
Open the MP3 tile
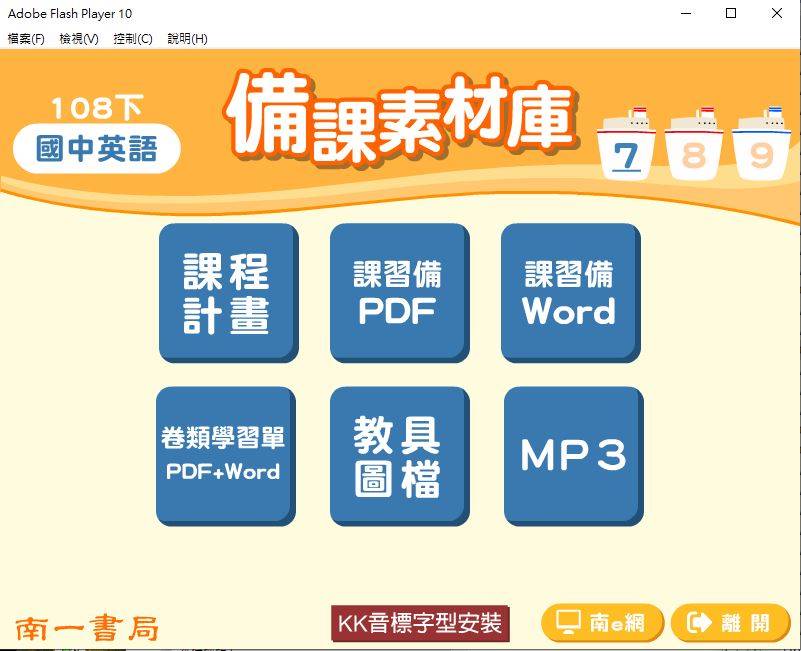click(x=574, y=456)
